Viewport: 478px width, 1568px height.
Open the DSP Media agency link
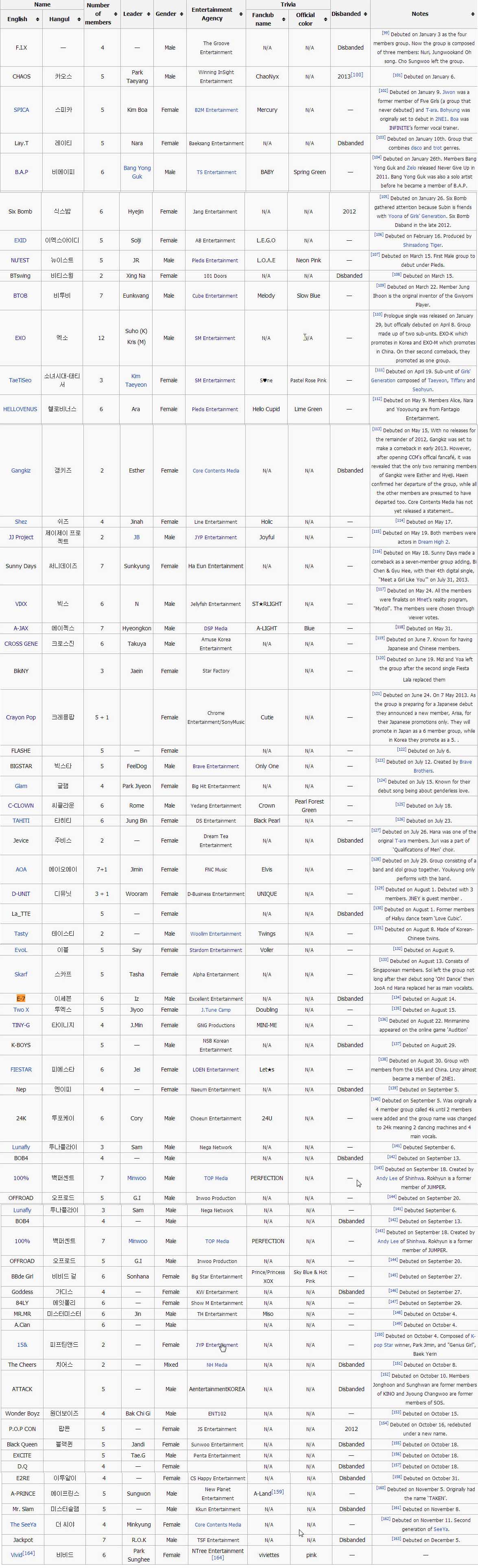216,628
